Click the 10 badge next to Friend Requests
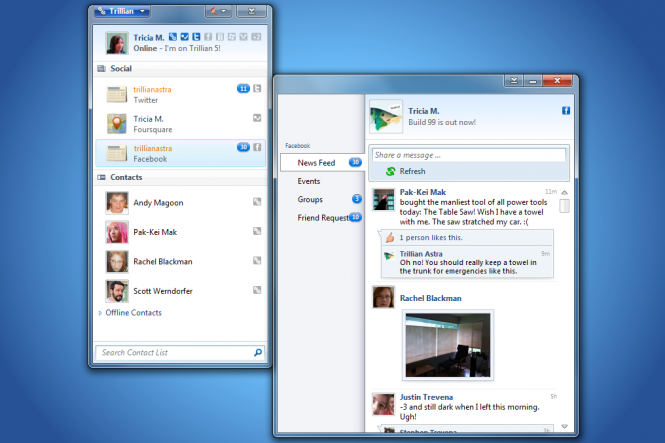This screenshot has height=443, width=665. pos(355,217)
